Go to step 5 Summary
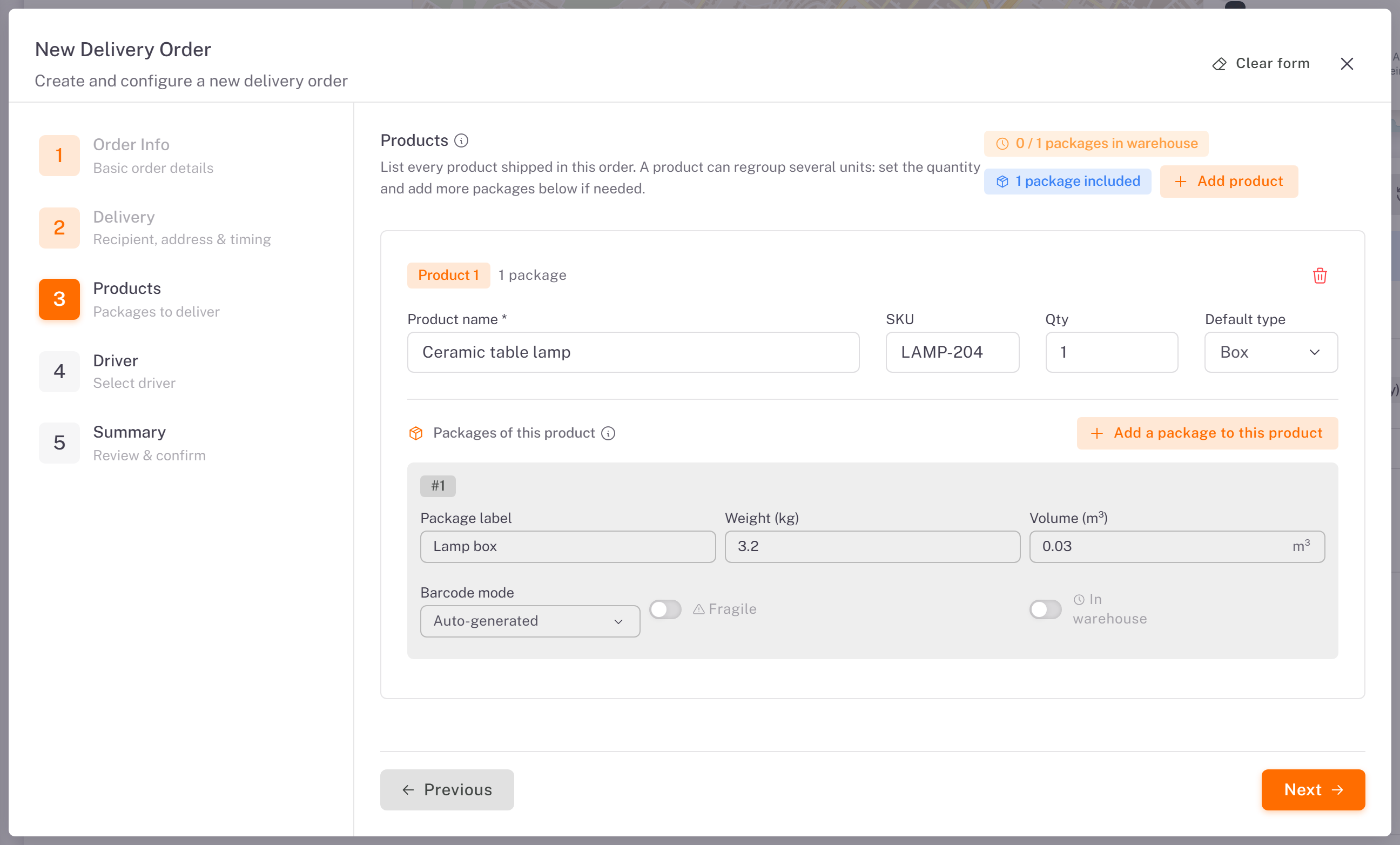This screenshot has height=845, width=1400. coord(122,442)
